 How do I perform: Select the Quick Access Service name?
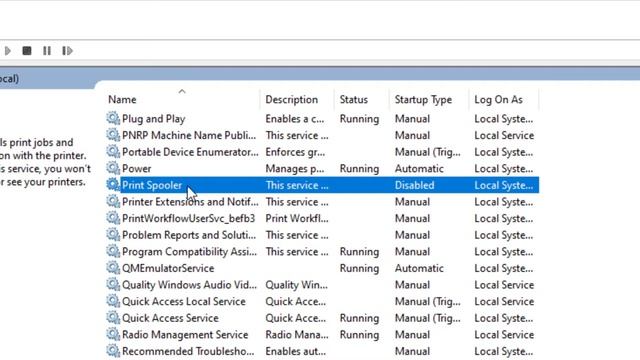coord(170,318)
